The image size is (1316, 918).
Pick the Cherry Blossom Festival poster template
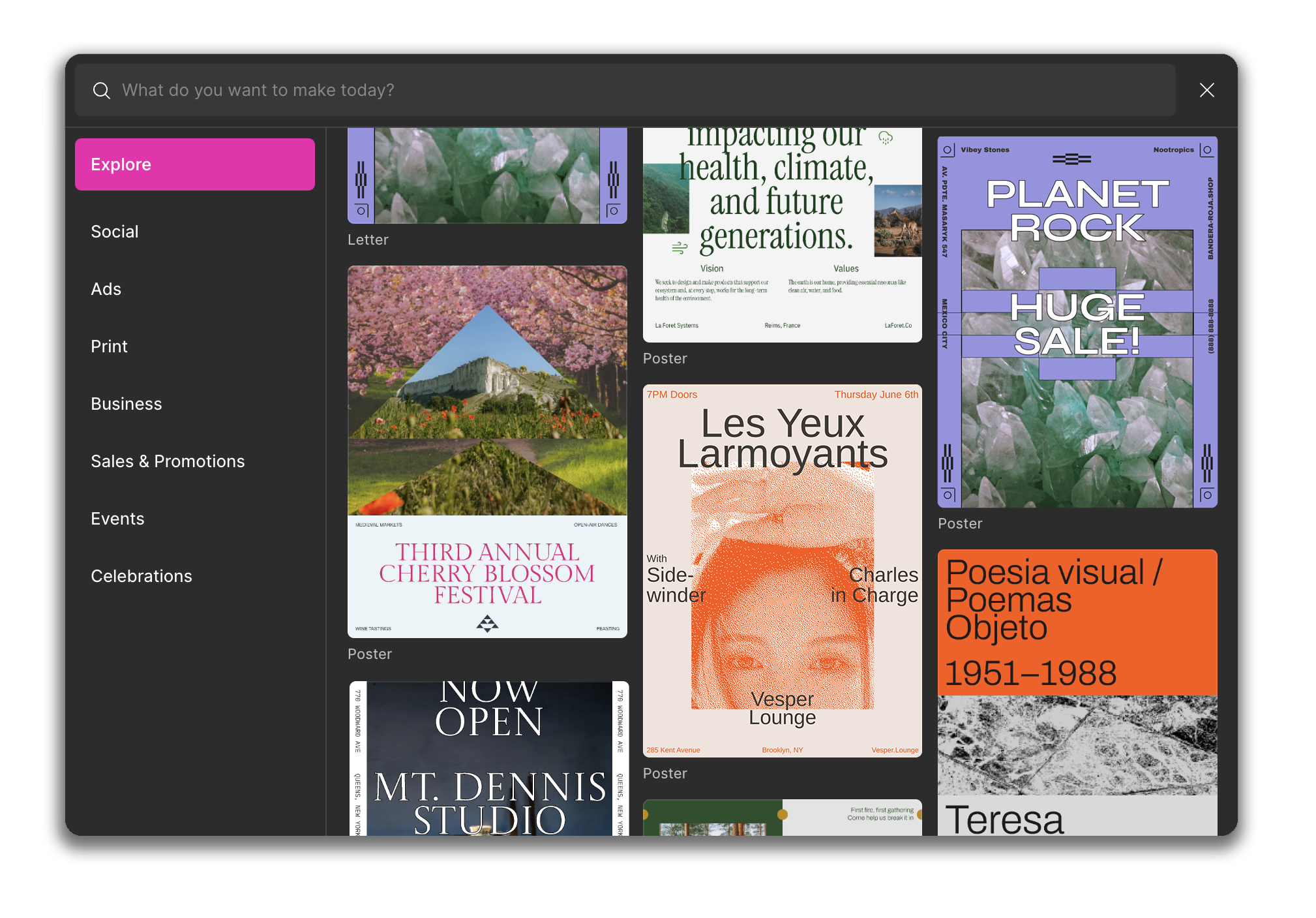pyautogui.click(x=487, y=451)
